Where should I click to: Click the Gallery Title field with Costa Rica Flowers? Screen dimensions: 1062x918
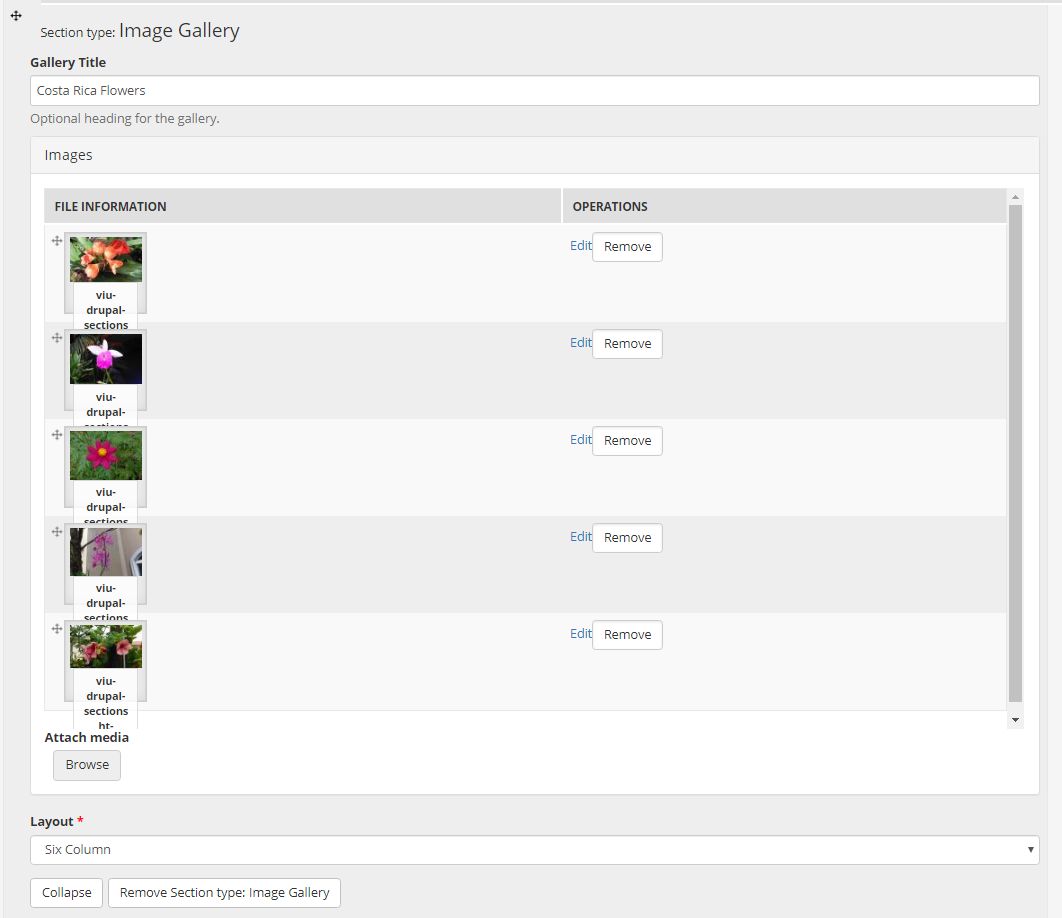tap(534, 90)
